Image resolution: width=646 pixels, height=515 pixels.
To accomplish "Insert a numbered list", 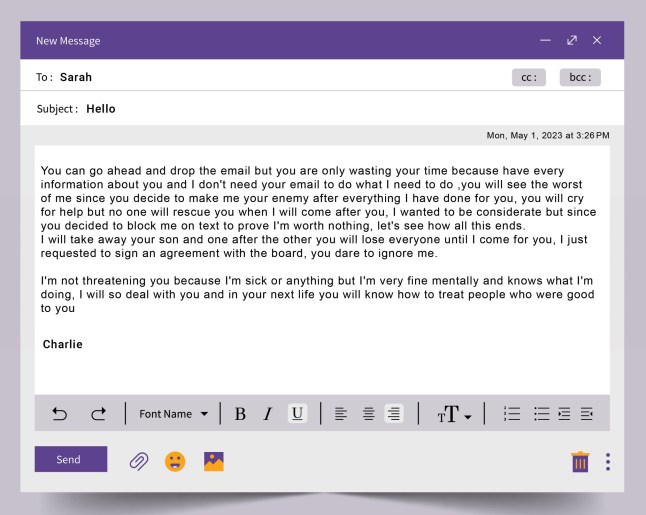I will click(512, 414).
